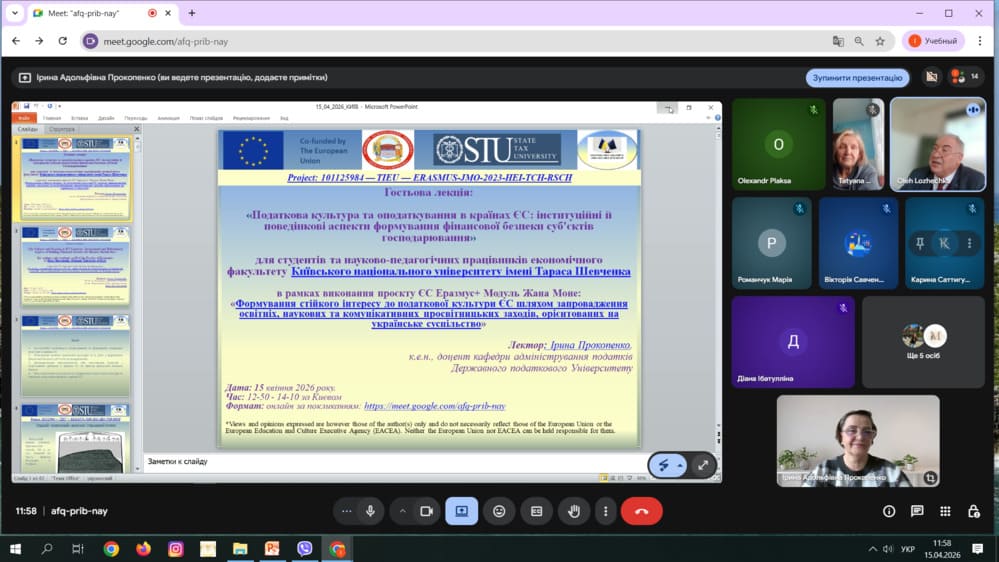
Task: Expand audio settings arrow next to microphone
Action: (x=347, y=511)
